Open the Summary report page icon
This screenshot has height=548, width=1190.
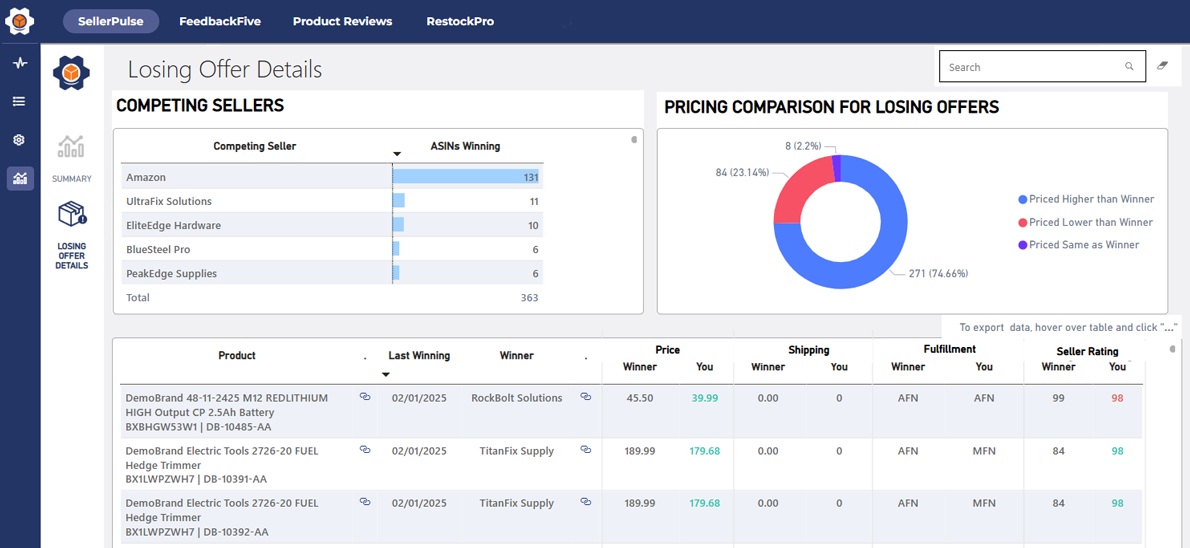tap(71, 148)
